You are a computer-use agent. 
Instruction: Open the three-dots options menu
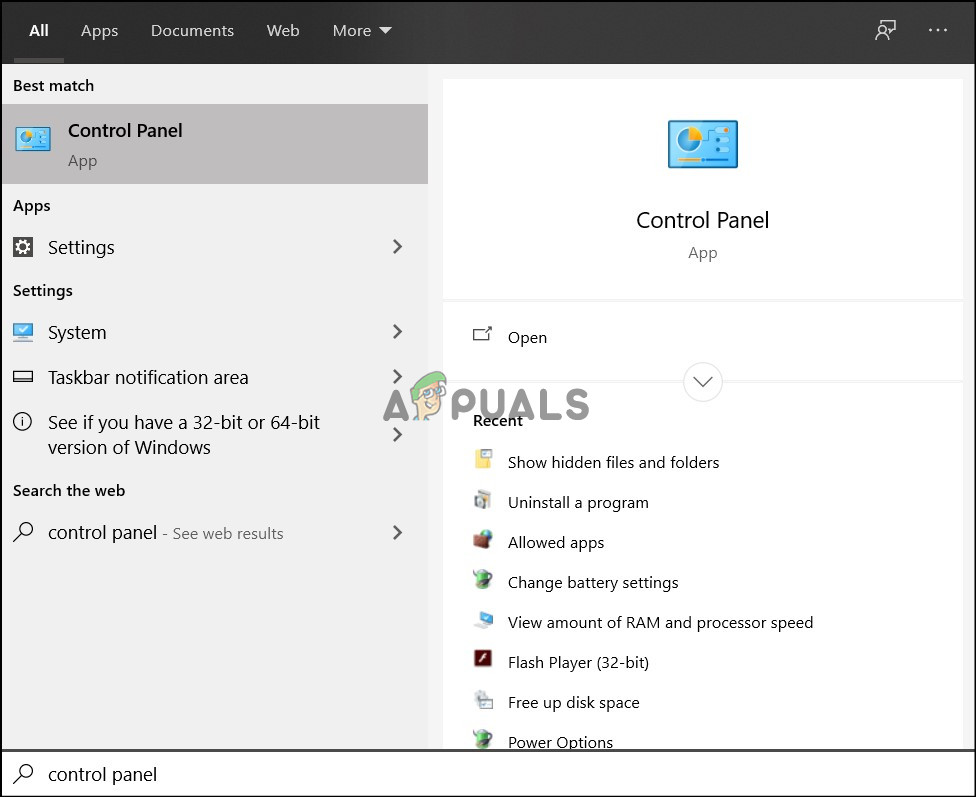[x=937, y=30]
